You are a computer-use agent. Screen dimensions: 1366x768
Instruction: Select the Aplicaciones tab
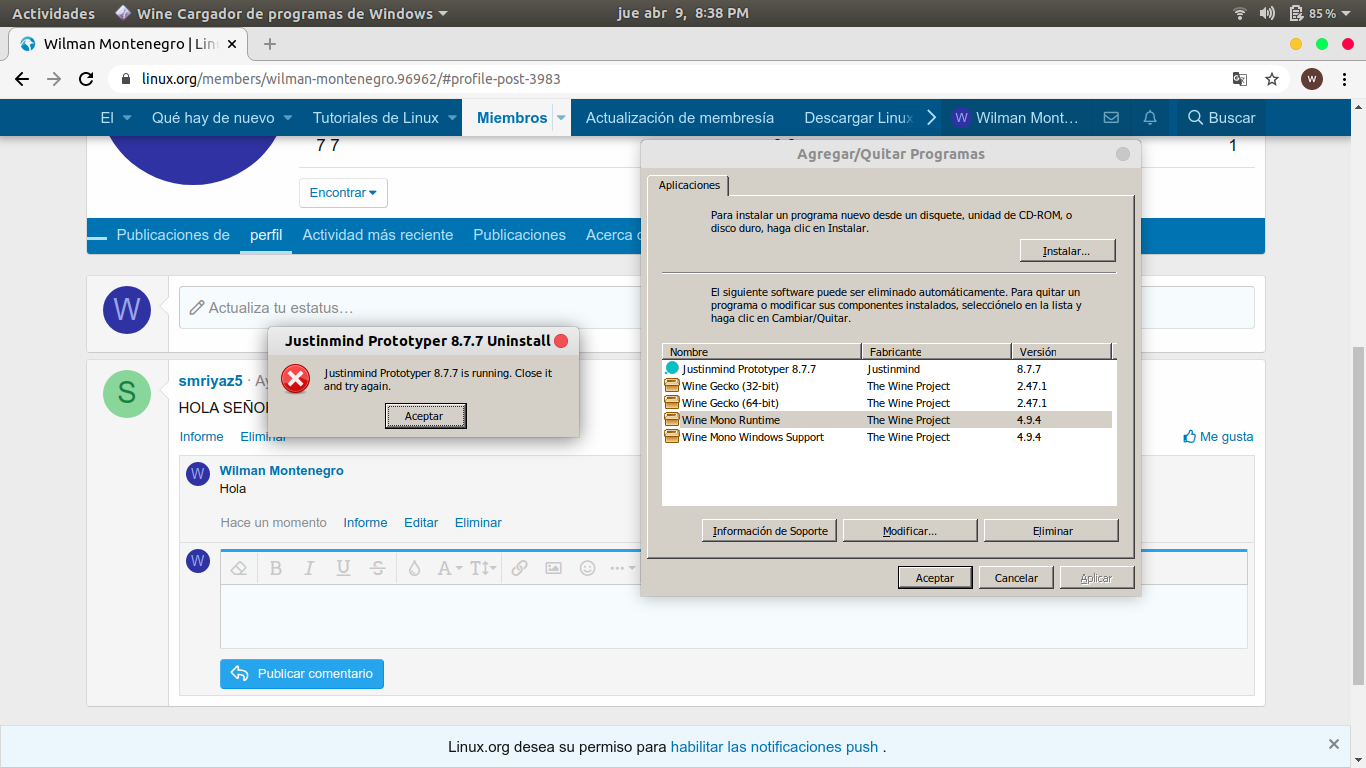click(x=689, y=186)
